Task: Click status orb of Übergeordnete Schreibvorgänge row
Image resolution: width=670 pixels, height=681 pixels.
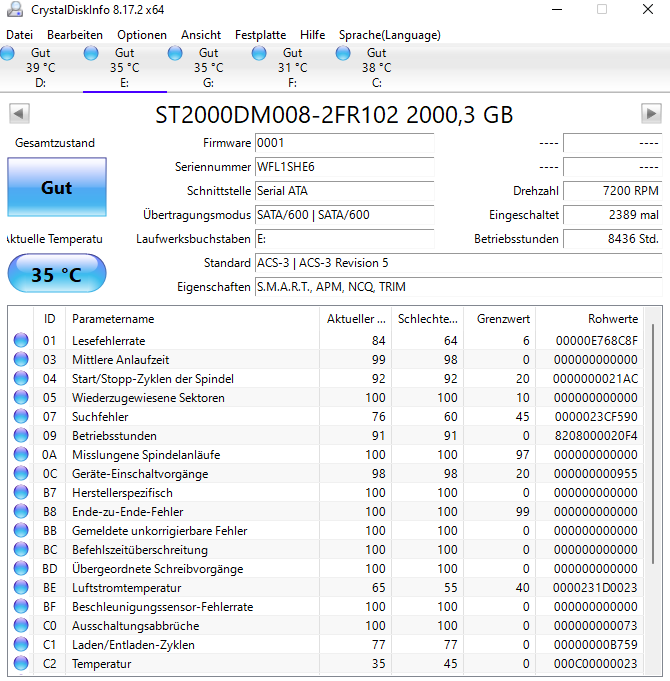Action: pyautogui.click(x=21, y=568)
